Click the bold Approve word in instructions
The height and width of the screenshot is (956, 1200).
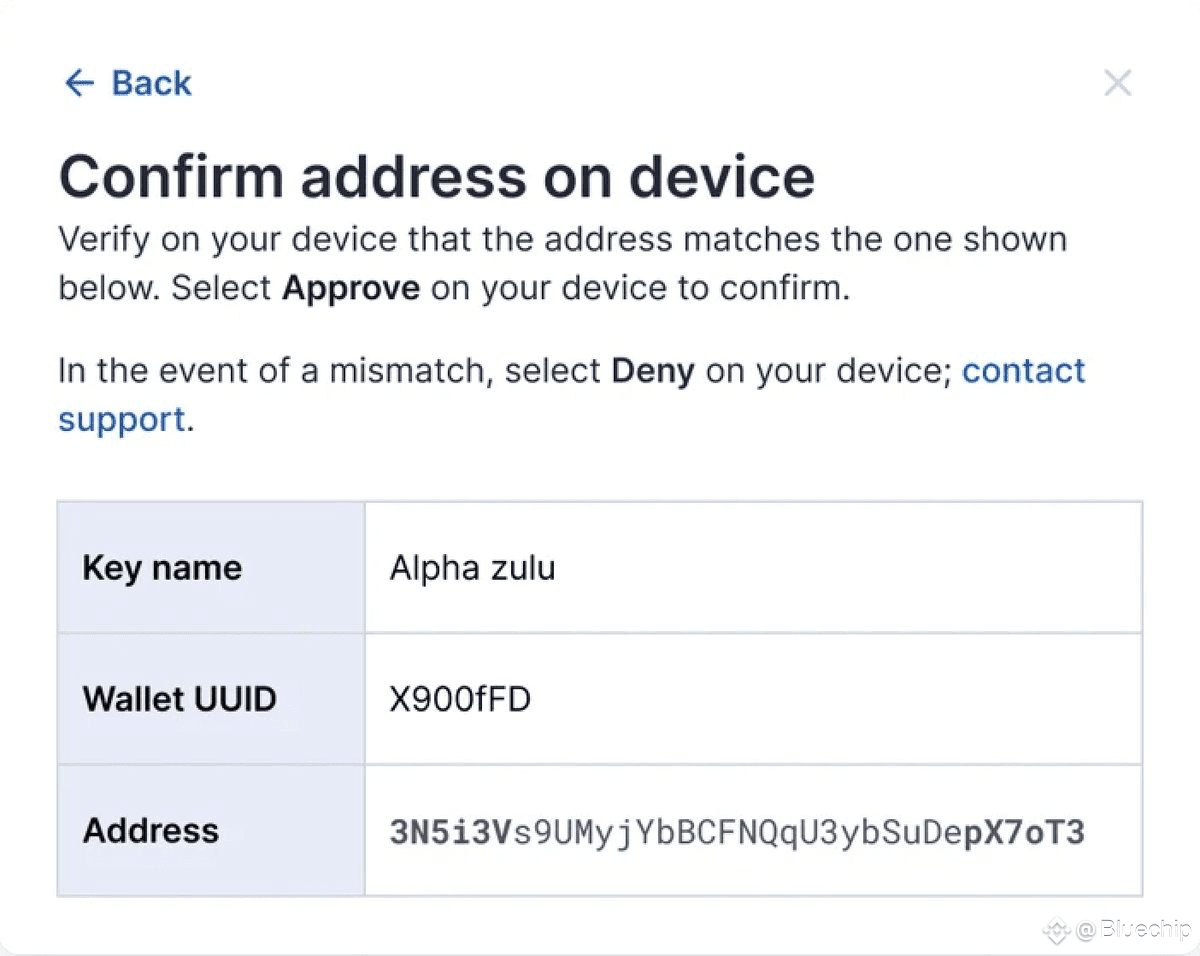pyautogui.click(x=351, y=289)
